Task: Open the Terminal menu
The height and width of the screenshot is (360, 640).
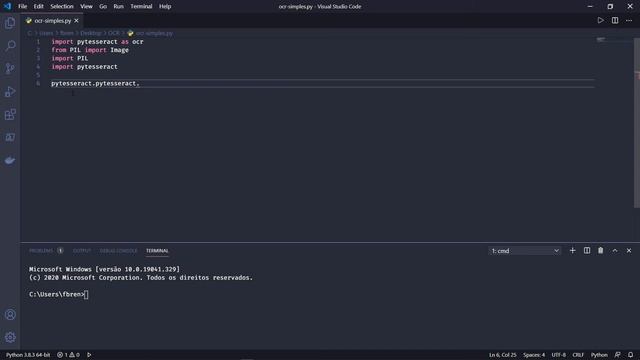Action: click(141, 6)
